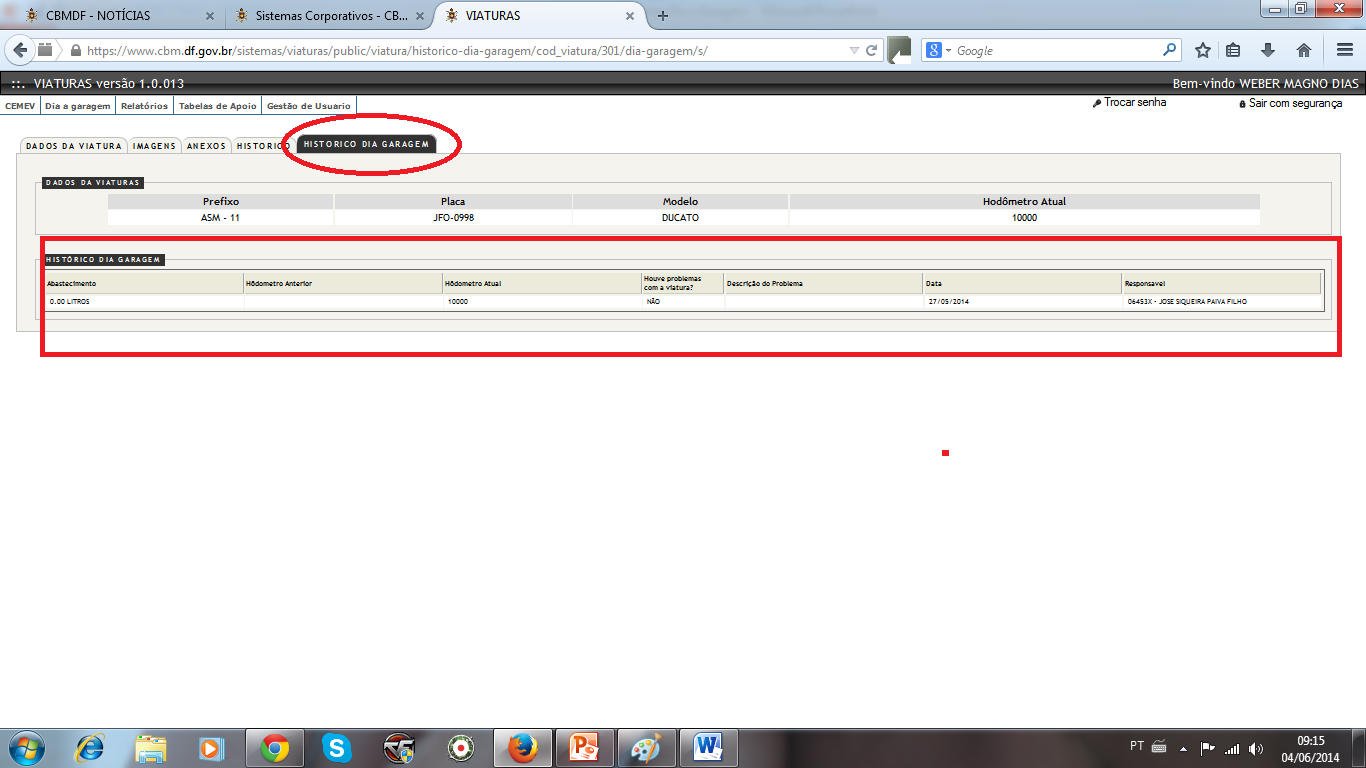This screenshot has height=768, width=1366.
Task: Select the Historico Dia Garagem tab
Action: (x=366, y=145)
